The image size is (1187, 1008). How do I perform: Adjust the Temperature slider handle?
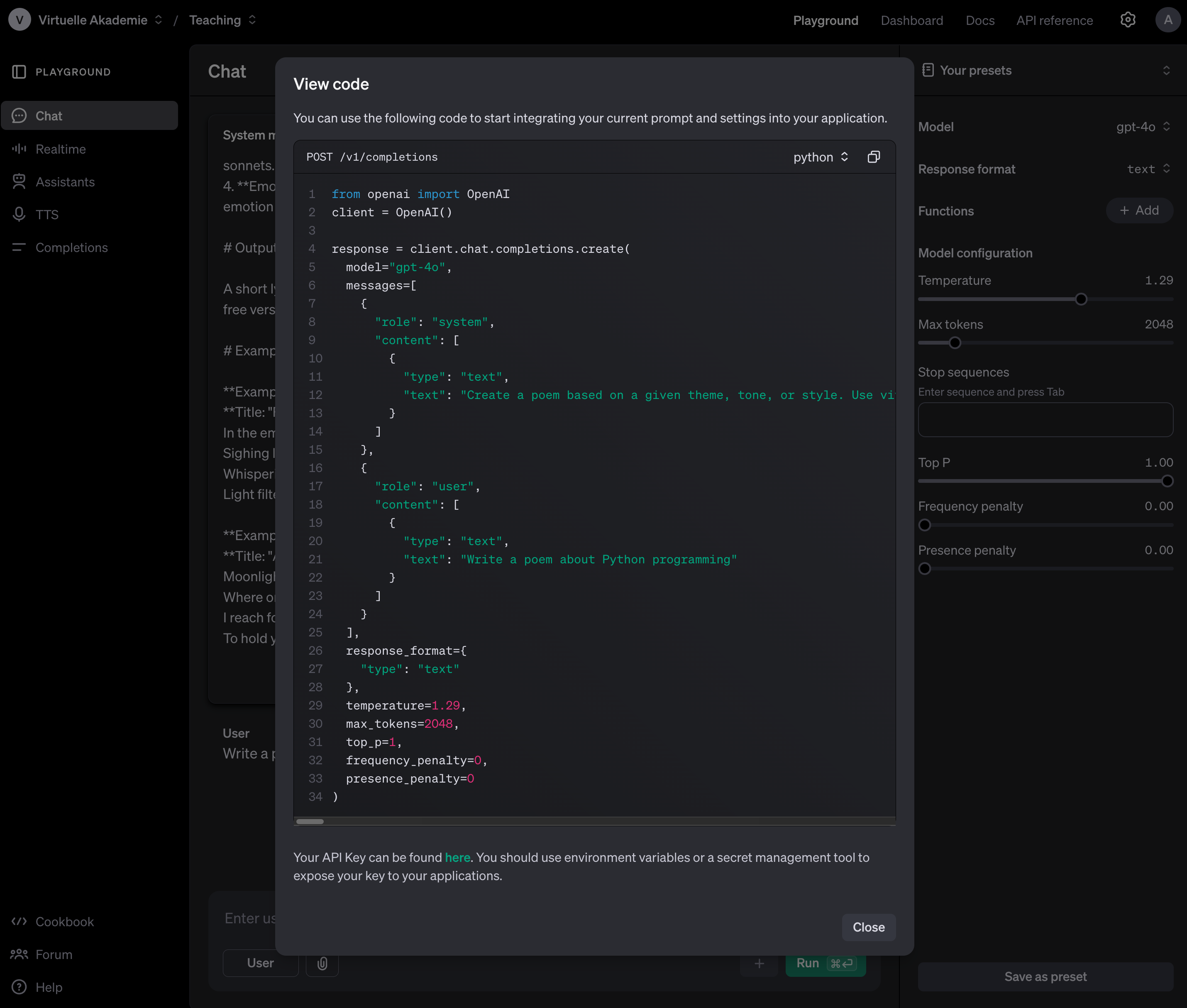tap(1081, 299)
